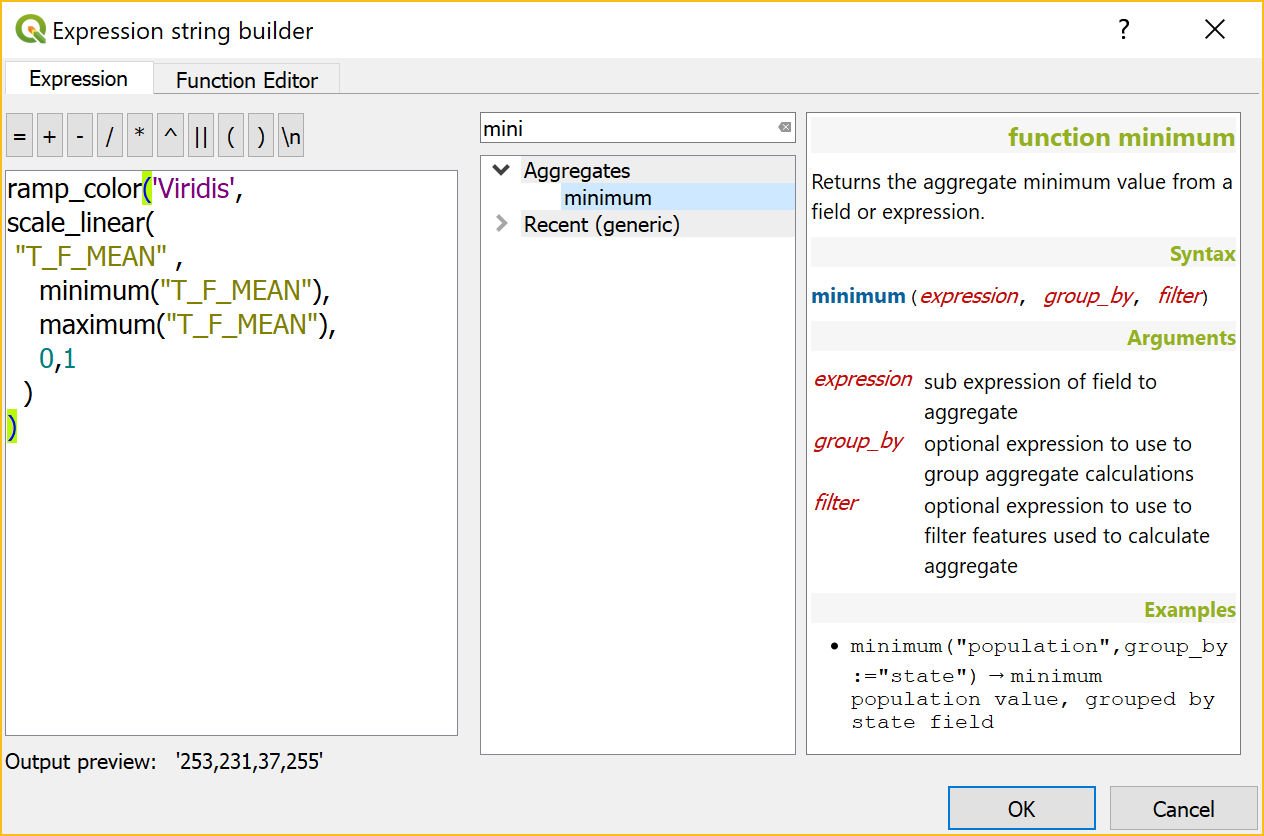
Task: Click the equals operator button
Action: tap(19, 138)
